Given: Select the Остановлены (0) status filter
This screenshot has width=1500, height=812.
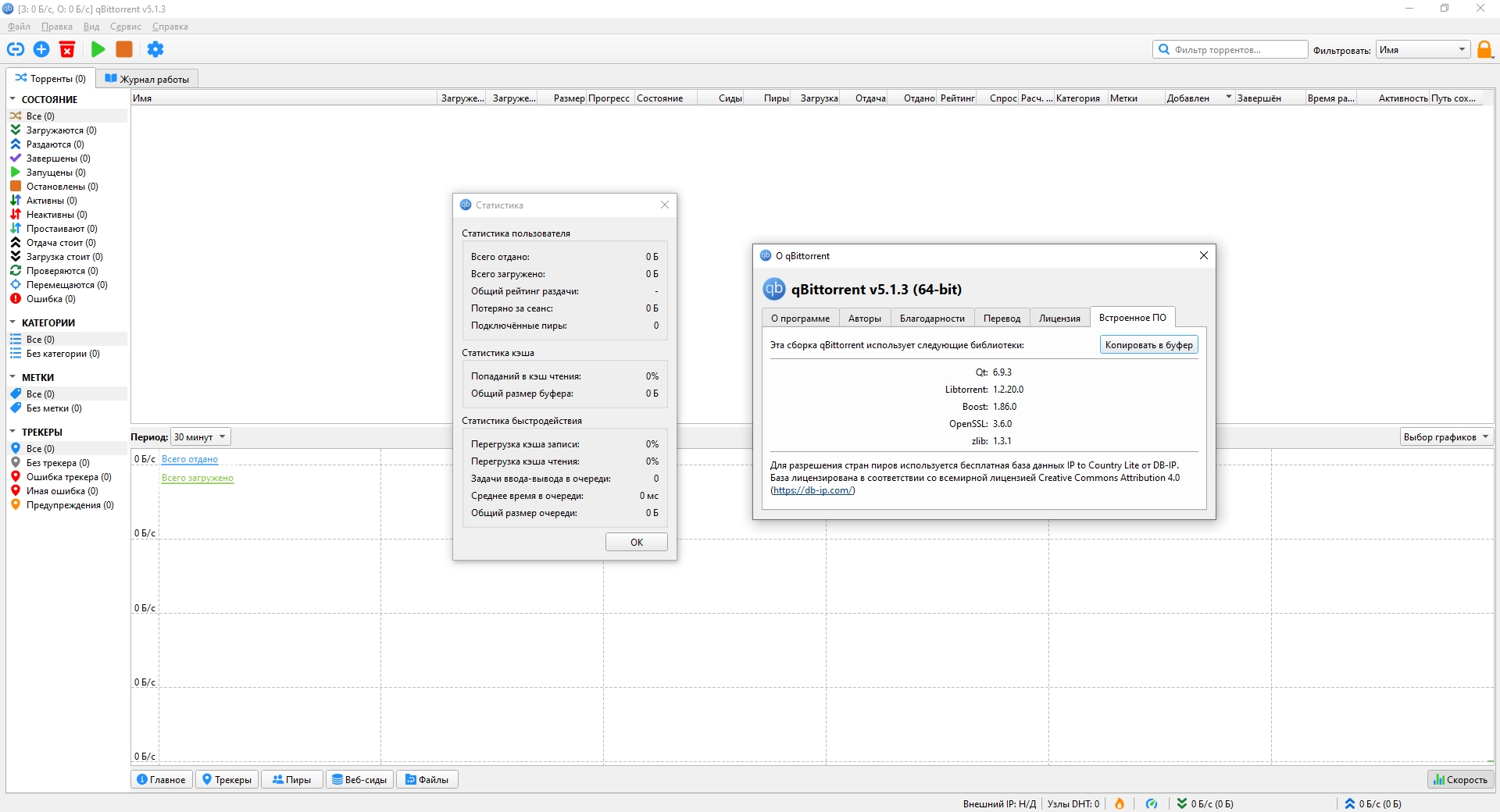Looking at the screenshot, I should tap(62, 187).
